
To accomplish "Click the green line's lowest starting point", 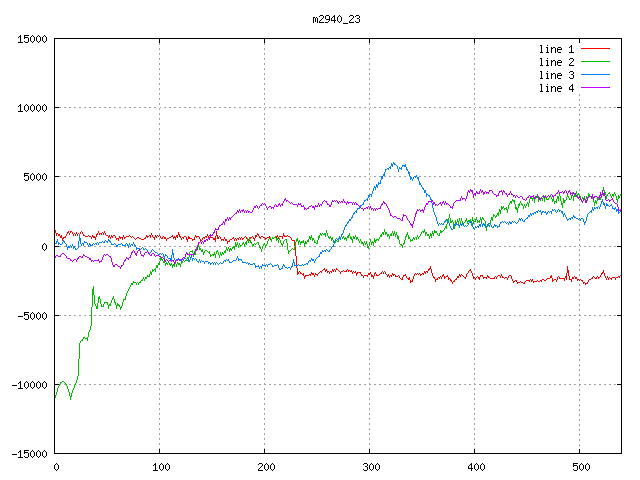I will click(x=56, y=397).
